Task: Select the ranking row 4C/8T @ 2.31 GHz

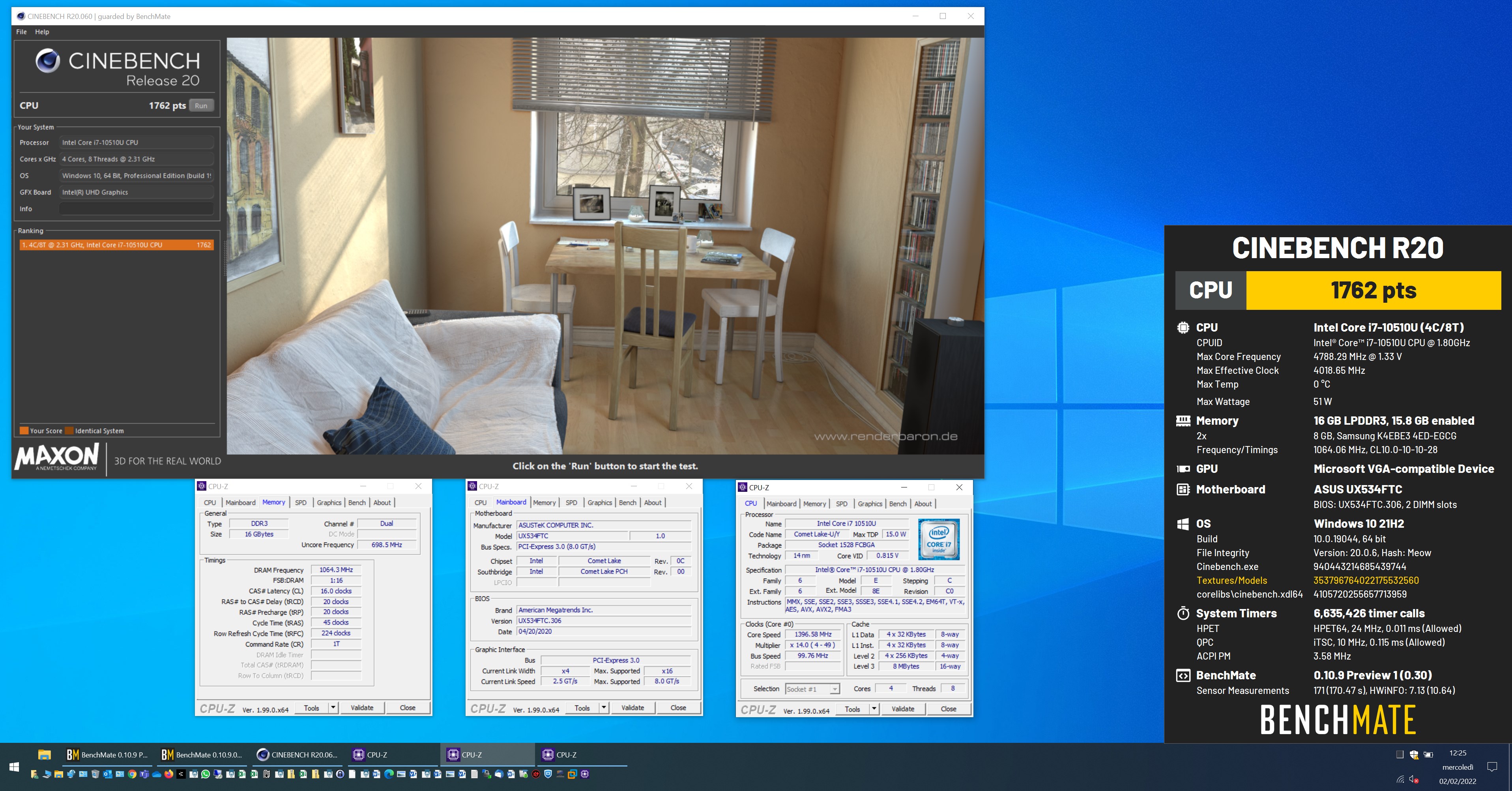Action: tap(116, 245)
